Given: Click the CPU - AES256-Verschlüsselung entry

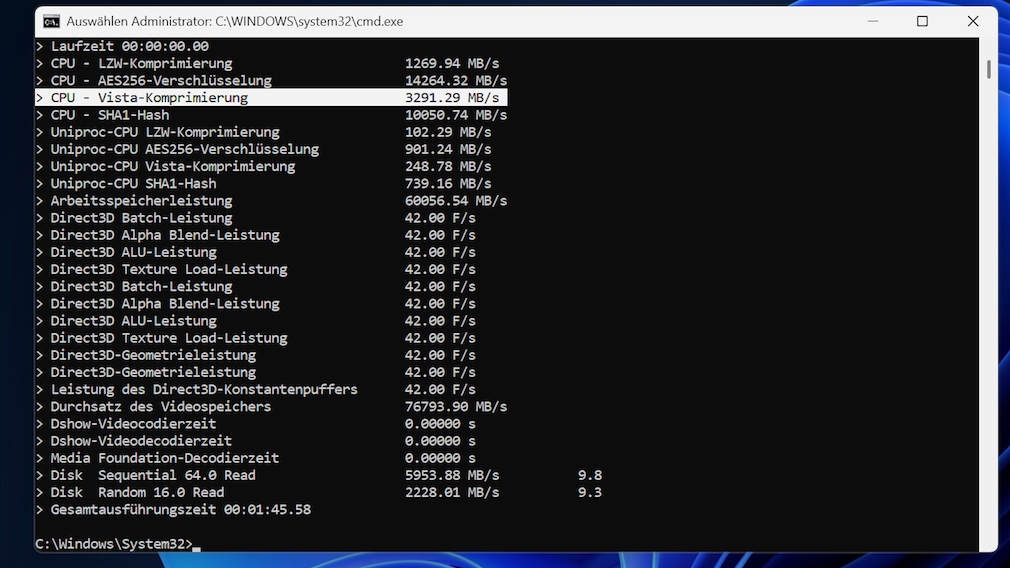Looking at the screenshot, I should click(160, 81).
